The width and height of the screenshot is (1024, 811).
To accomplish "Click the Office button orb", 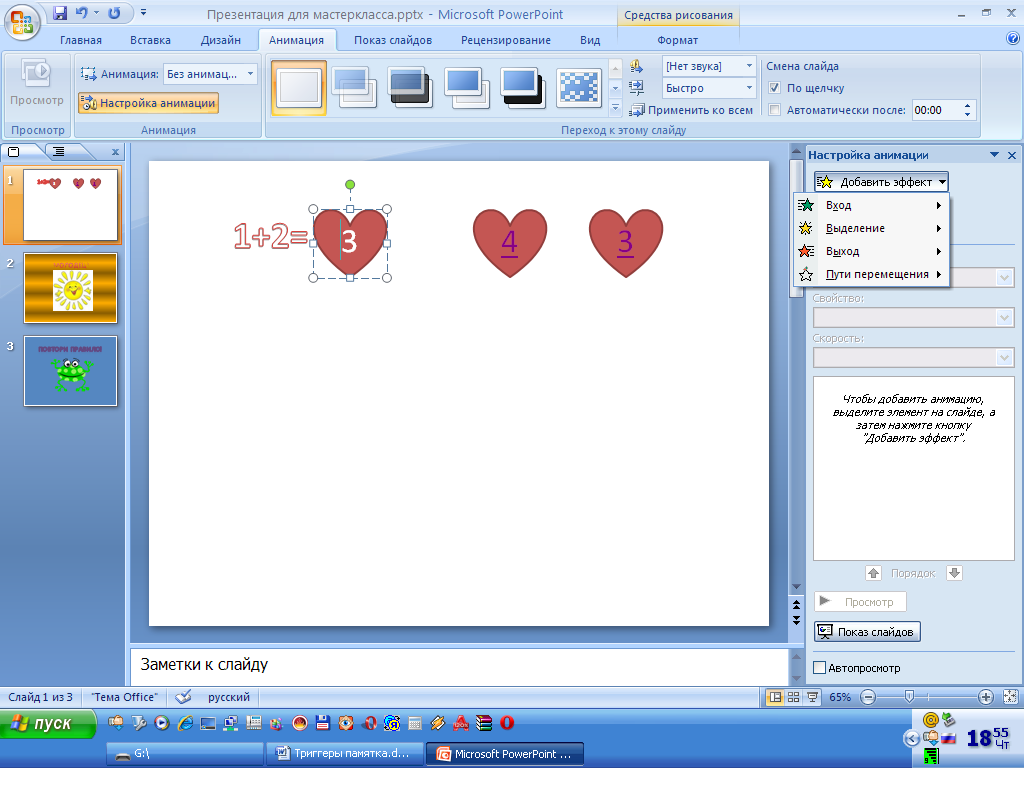I will click(22, 22).
